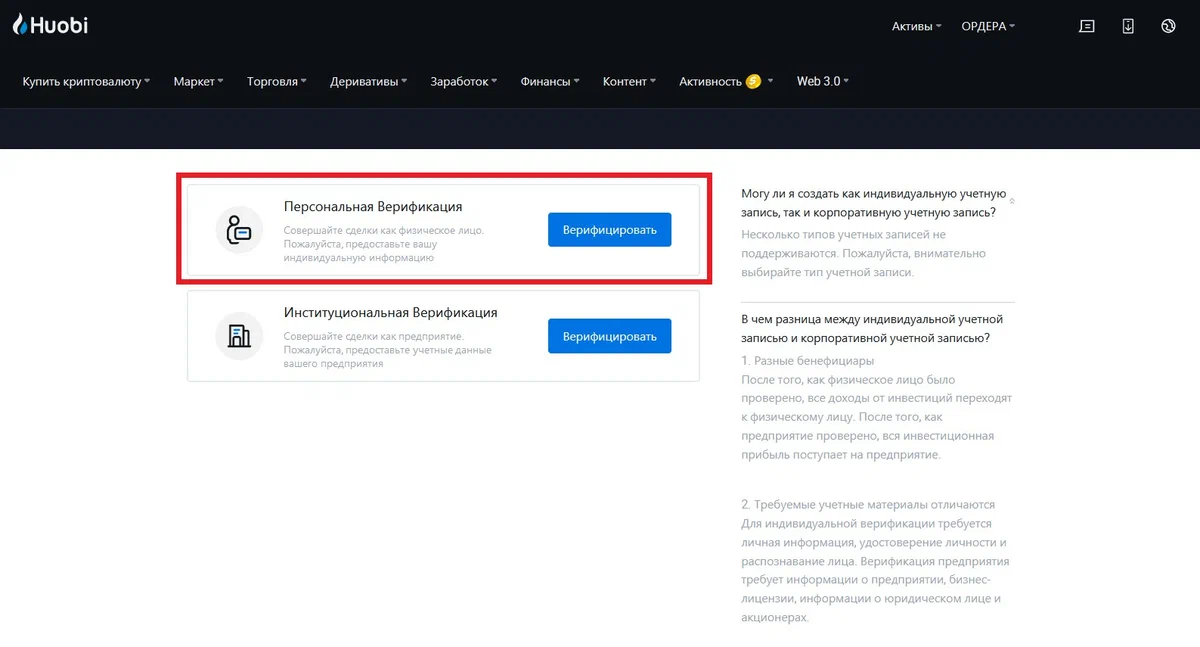Open the Web 3.0 menu

[x=822, y=82]
